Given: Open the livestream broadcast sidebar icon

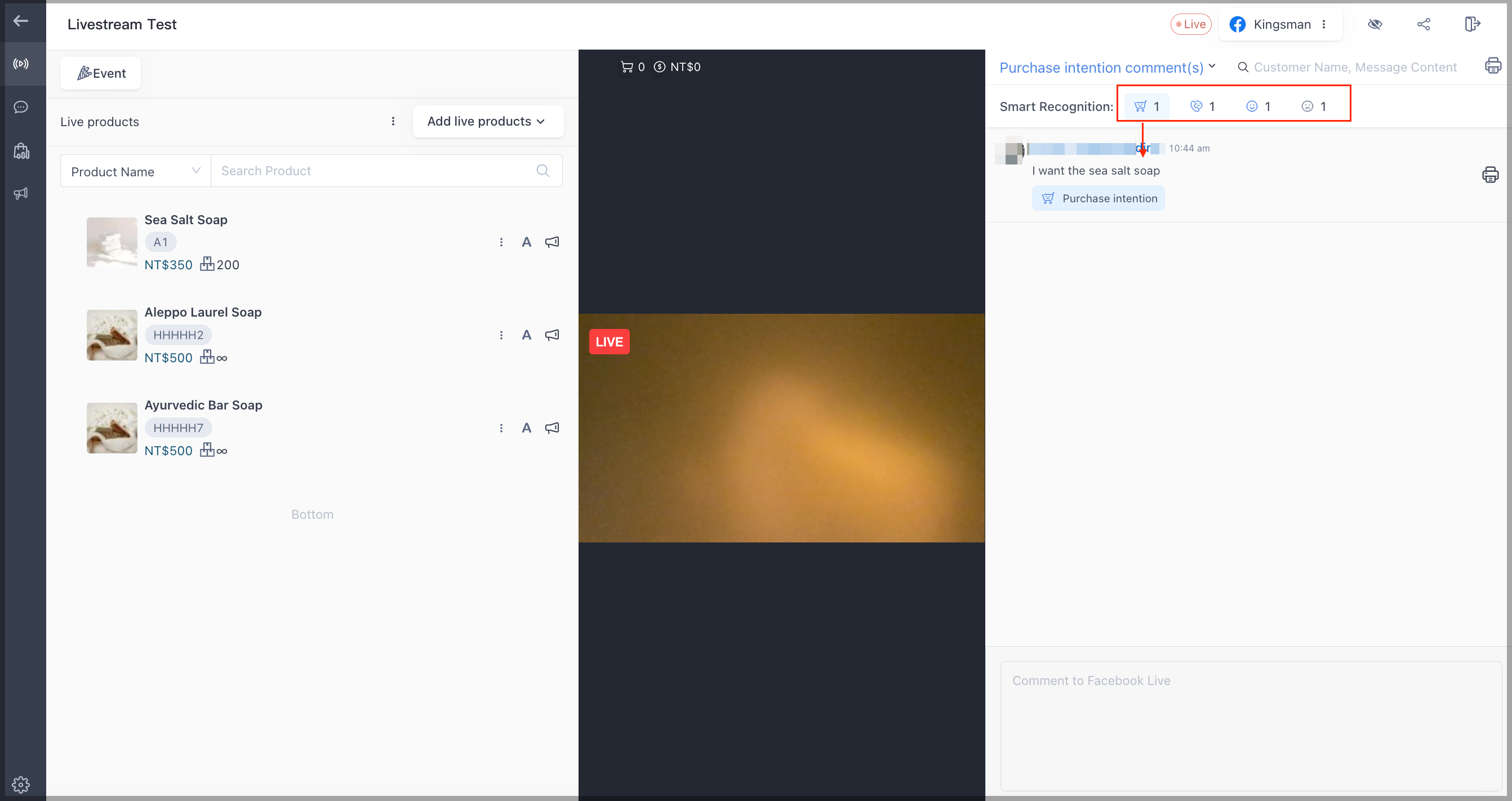Looking at the screenshot, I should (21, 64).
